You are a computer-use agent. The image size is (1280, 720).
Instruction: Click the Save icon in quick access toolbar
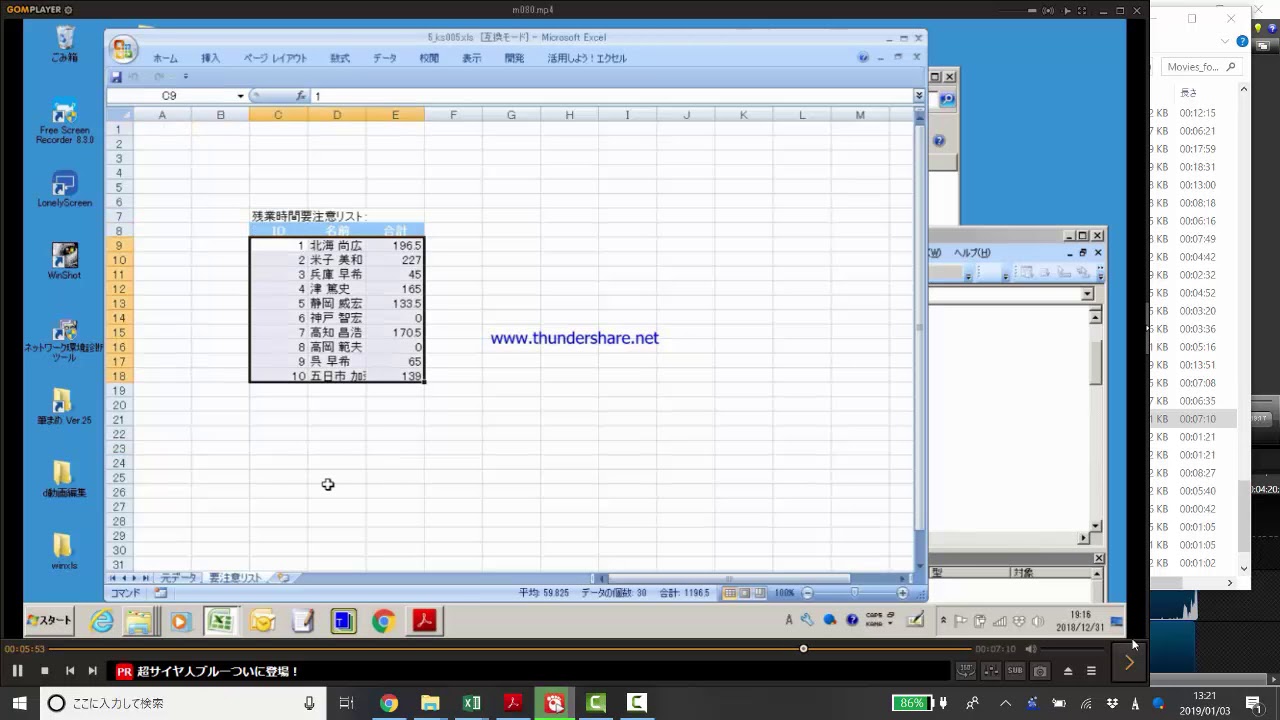[116, 77]
